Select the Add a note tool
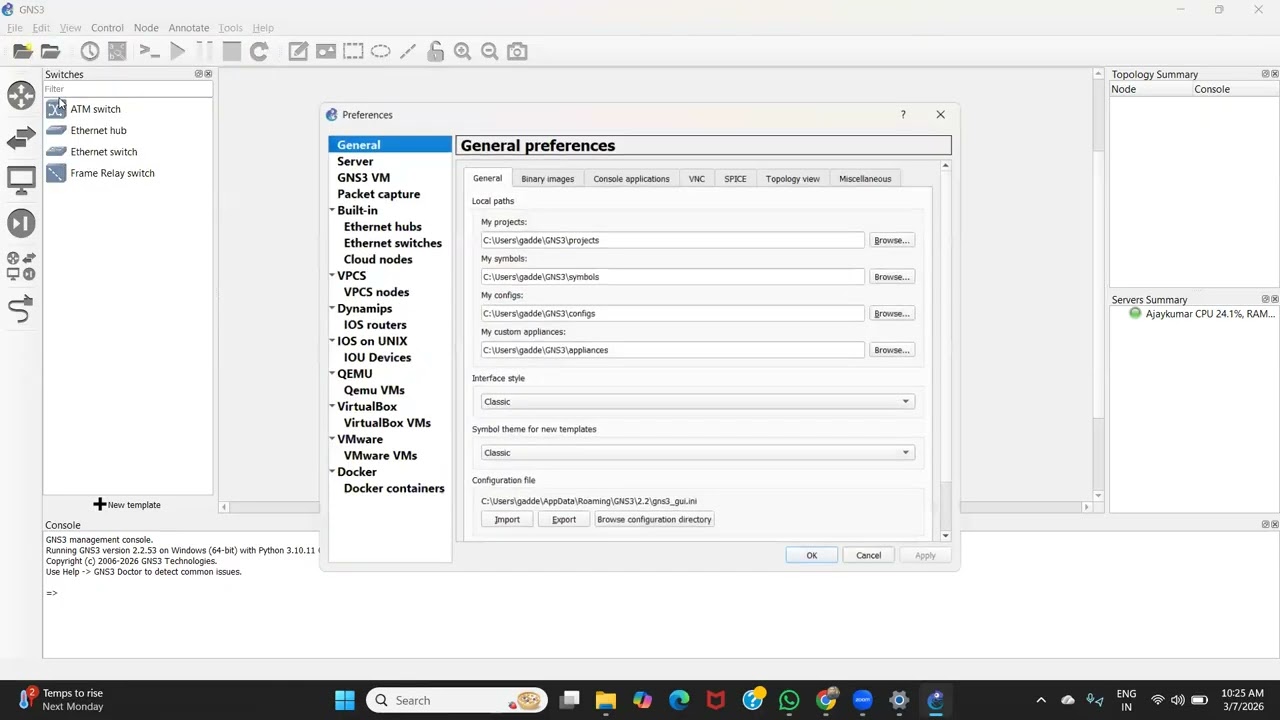The height and width of the screenshot is (720, 1280). [298, 51]
